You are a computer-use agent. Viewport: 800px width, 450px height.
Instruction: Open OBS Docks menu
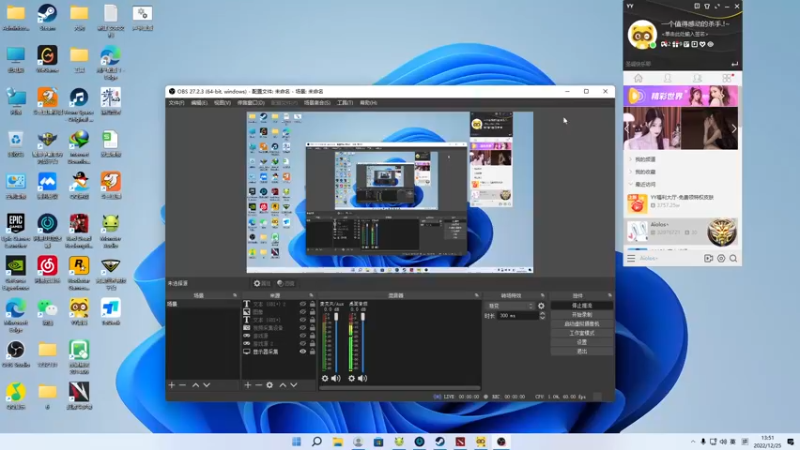click(x=251, y=103)
